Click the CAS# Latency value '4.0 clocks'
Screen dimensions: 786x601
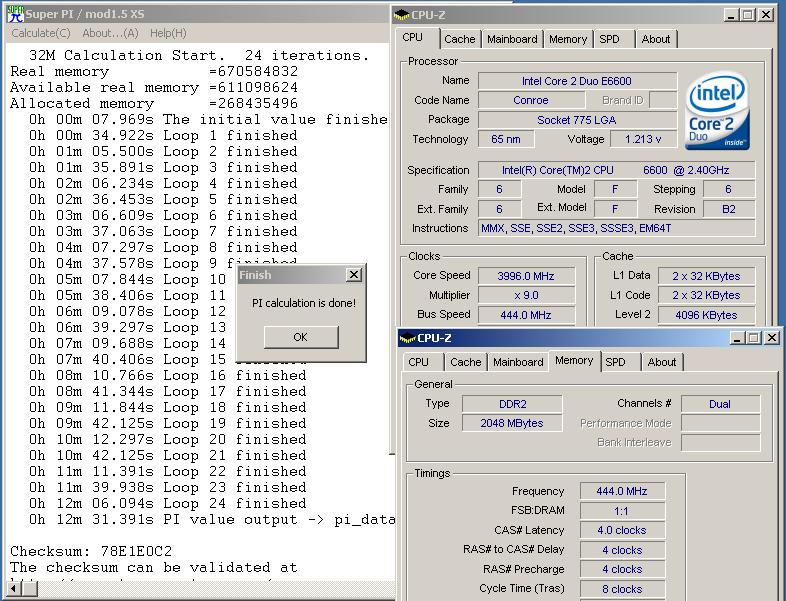[622, 530]
